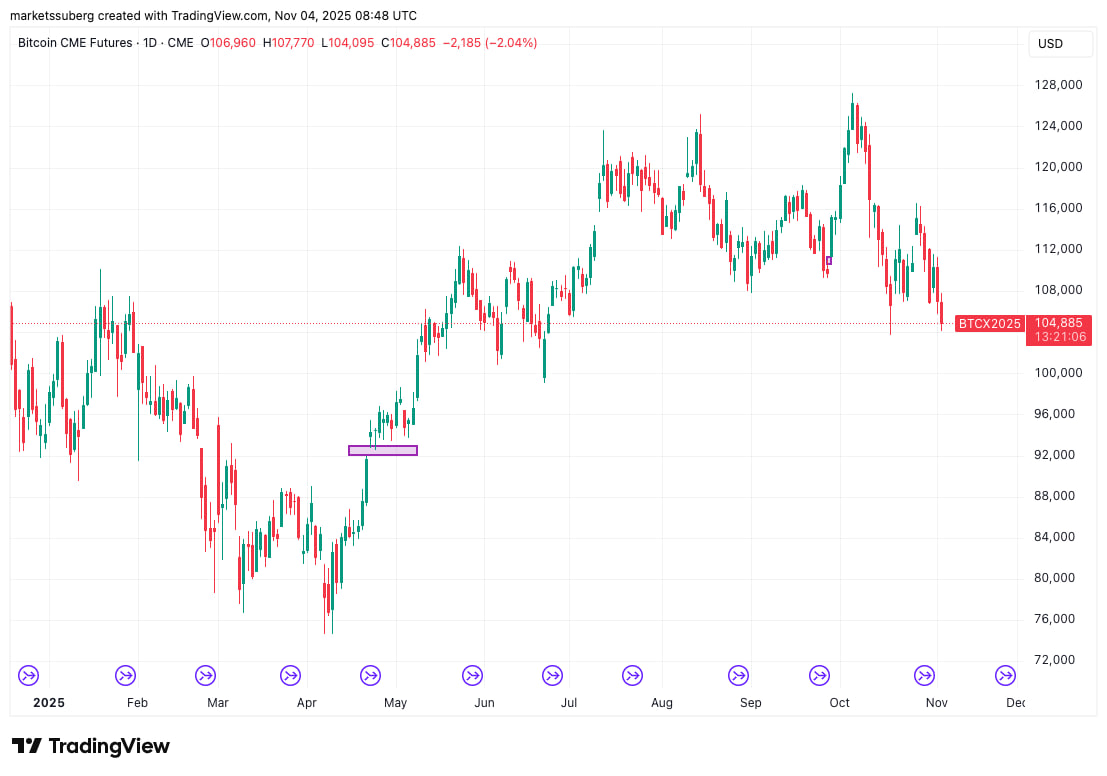
Task: Click the leftmost rollover icon above 2025
Action: 29,676
